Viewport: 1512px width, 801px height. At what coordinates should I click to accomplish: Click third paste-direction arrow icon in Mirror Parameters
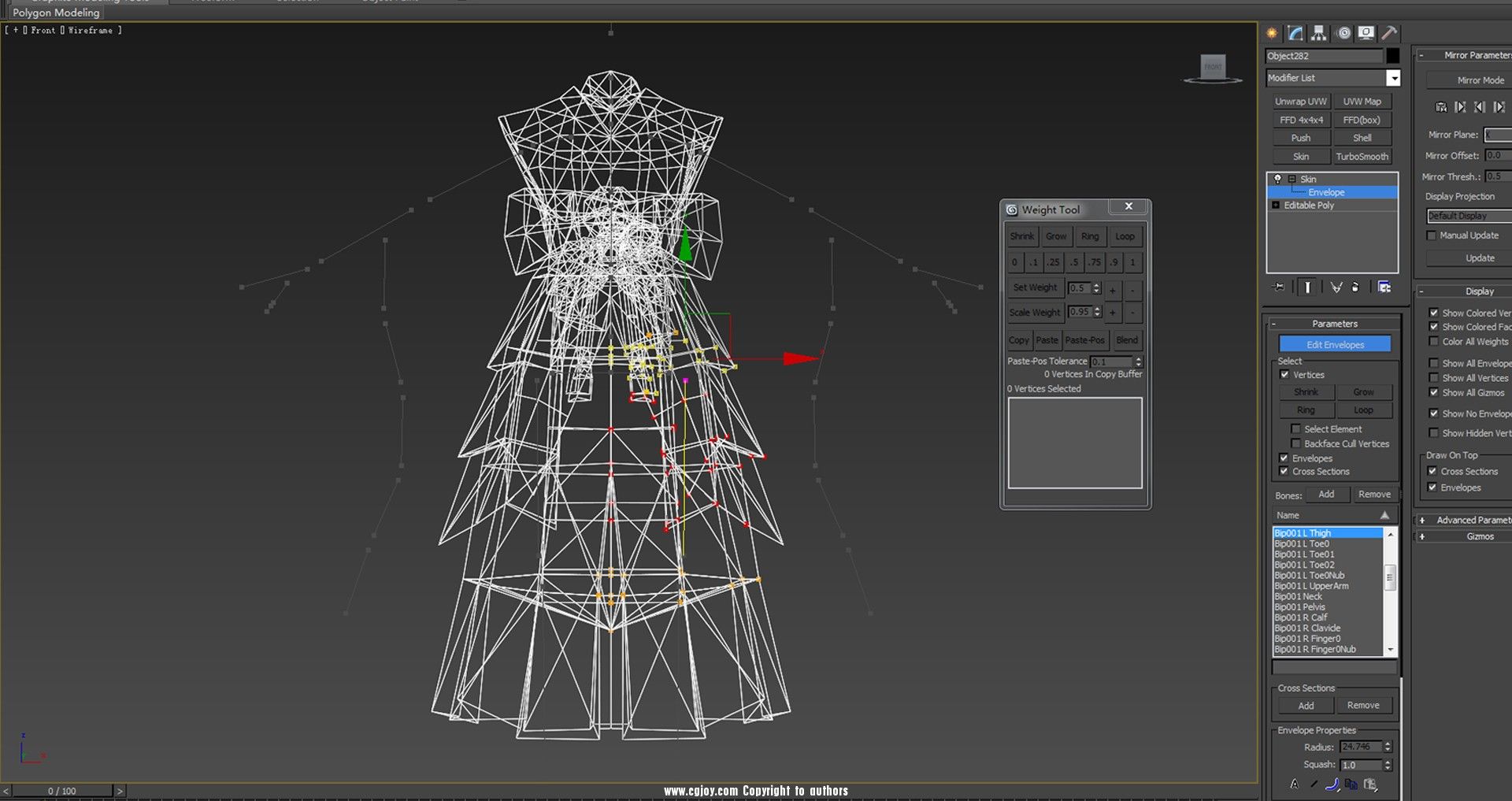coord(1499,107)
